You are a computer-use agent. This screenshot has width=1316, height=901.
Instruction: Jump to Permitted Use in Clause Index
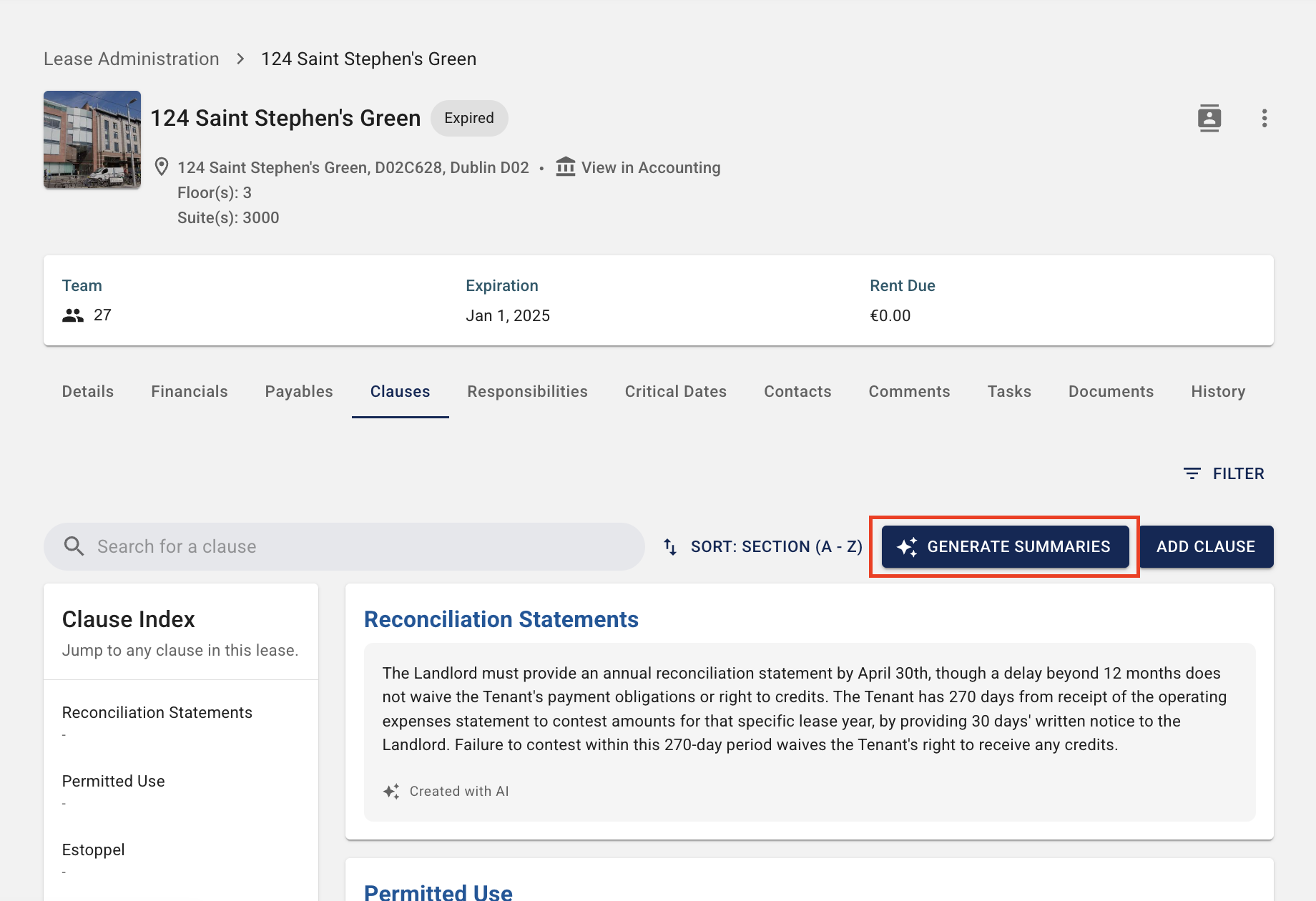click(113, 781)
